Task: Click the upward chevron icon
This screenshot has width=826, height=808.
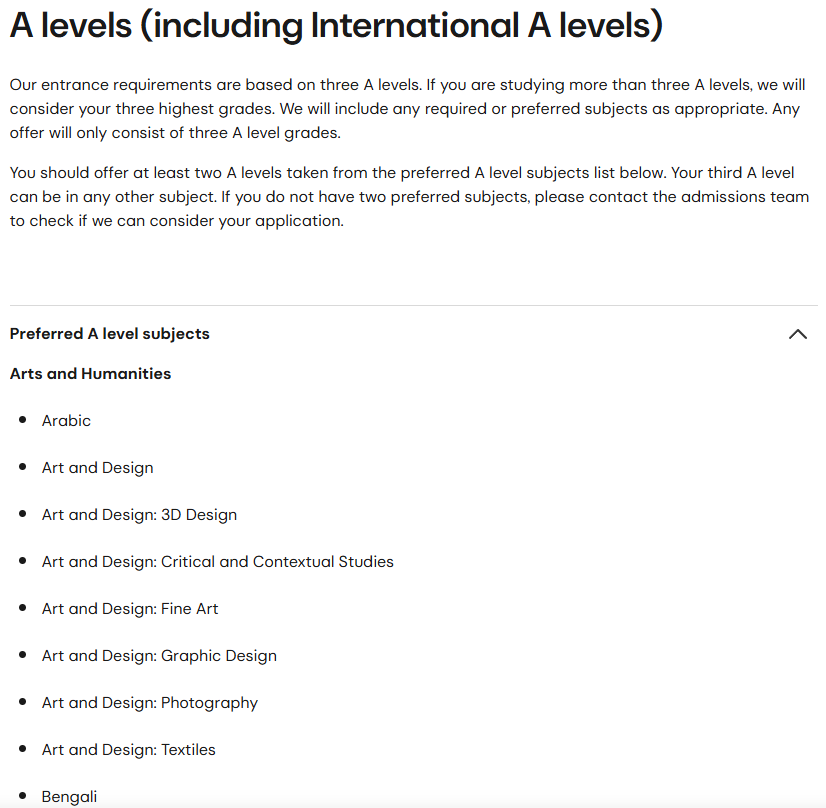Action: click(x=797, y=333)
